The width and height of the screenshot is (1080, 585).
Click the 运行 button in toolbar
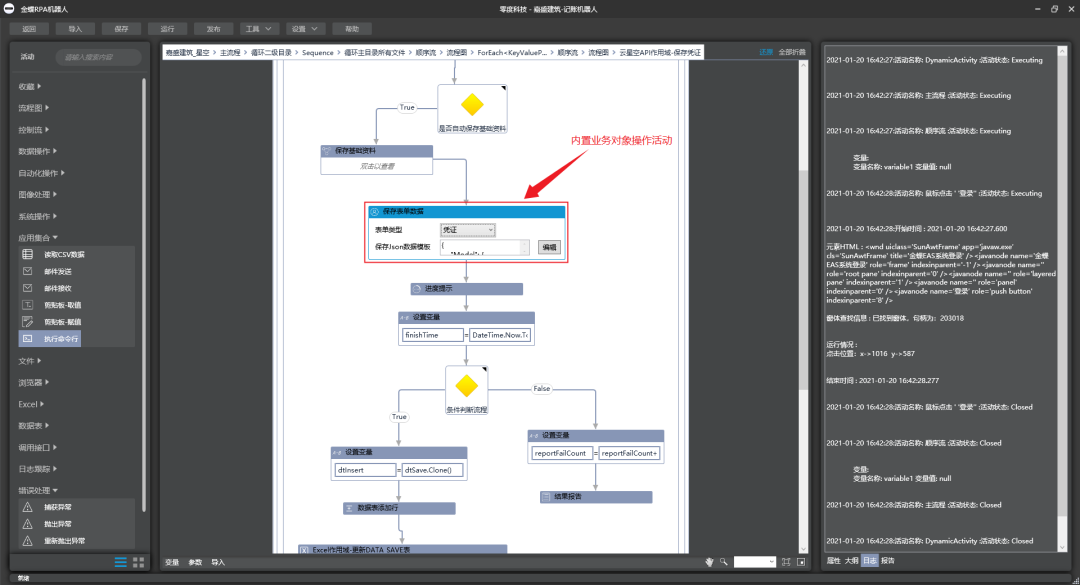coord(167,29)
